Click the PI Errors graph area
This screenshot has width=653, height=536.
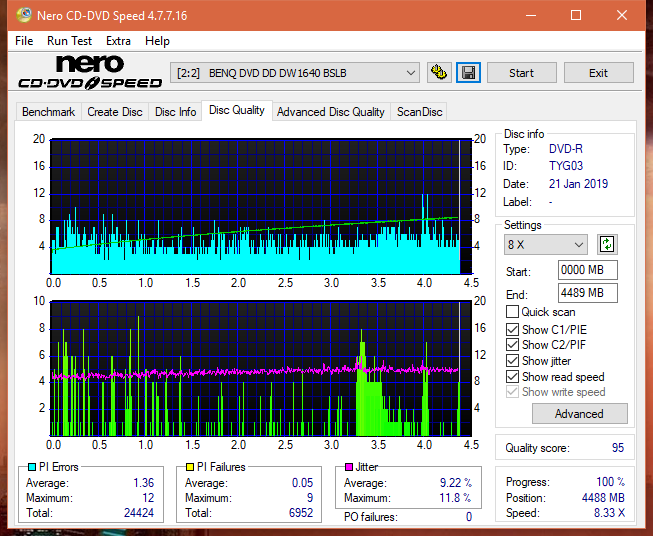click(x=261, y=206)
